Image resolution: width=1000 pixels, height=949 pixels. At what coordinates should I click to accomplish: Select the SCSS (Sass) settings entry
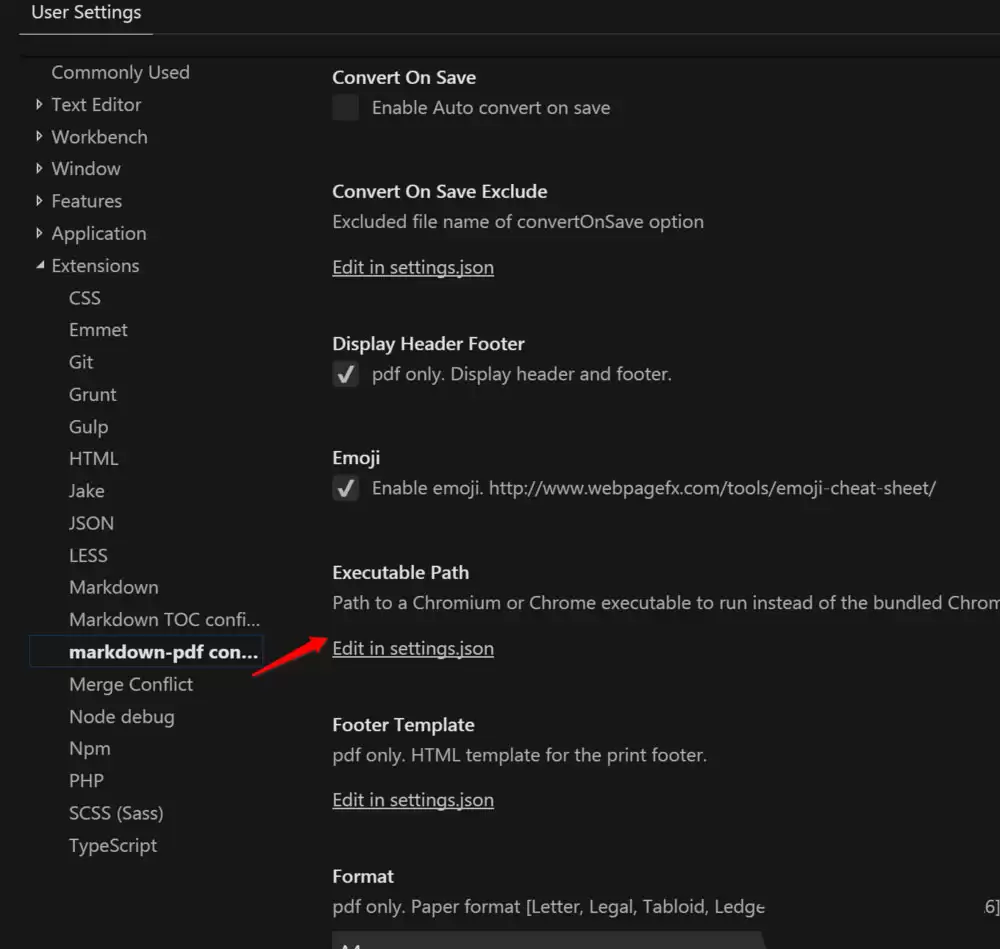[x=116, y=813]
